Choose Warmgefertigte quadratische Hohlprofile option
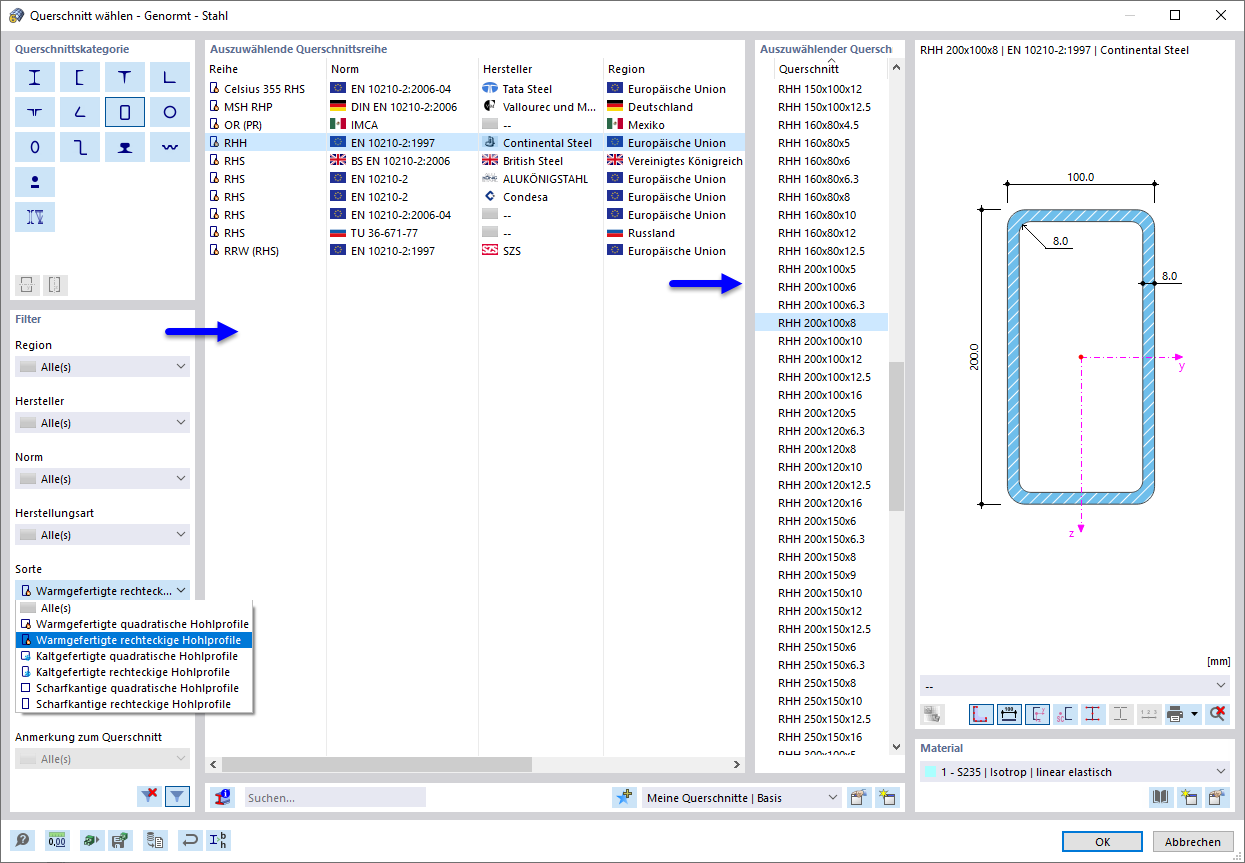Screen dimensions: 1245x863 click(135, 624)
